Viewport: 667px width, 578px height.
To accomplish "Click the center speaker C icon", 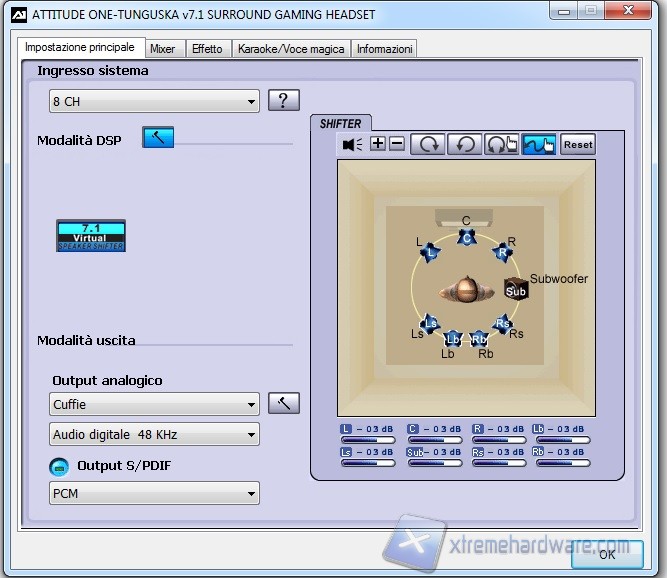I will coord(466,237).
